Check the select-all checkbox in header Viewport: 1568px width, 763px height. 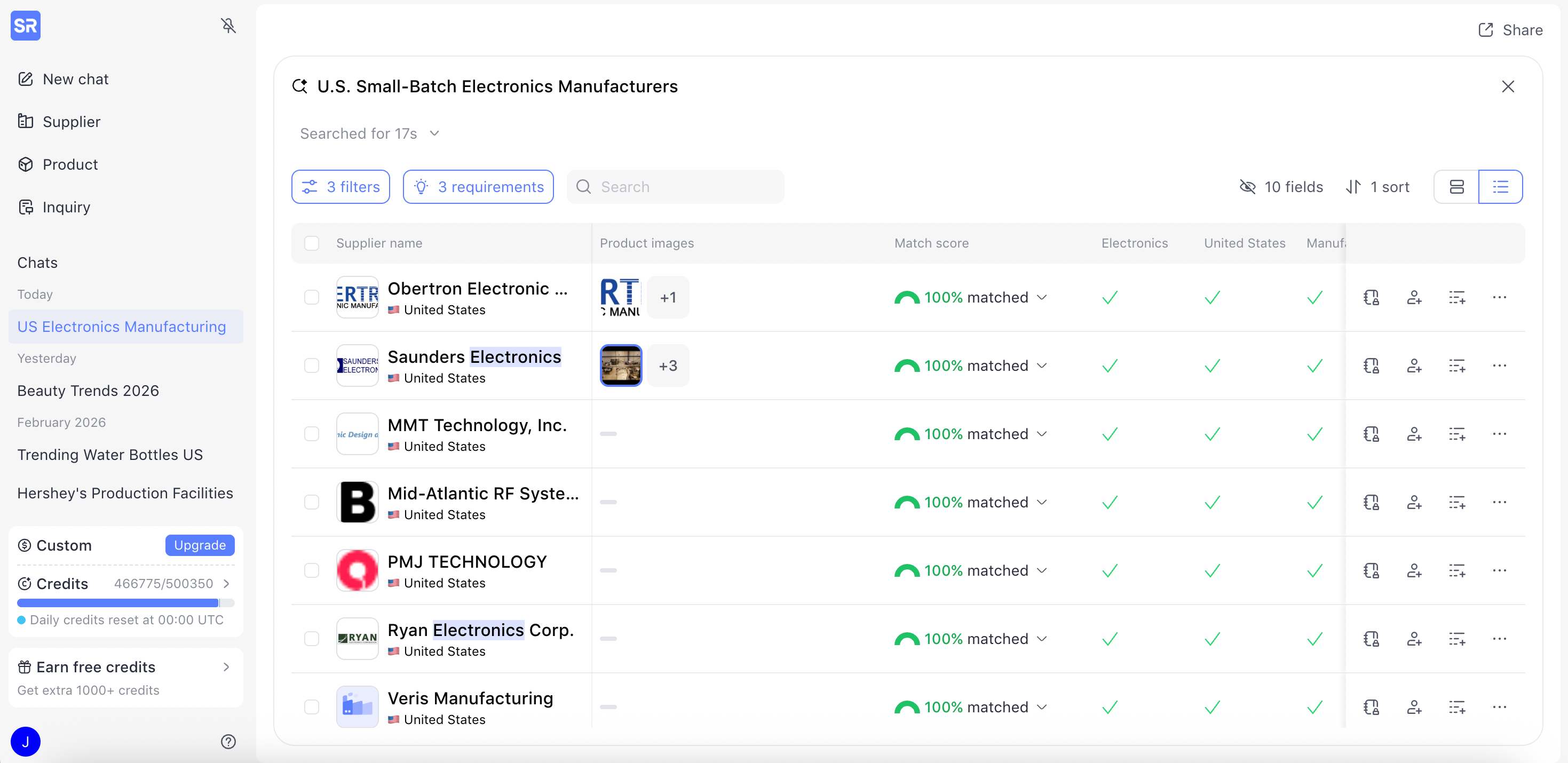click(x=312, y=243)
